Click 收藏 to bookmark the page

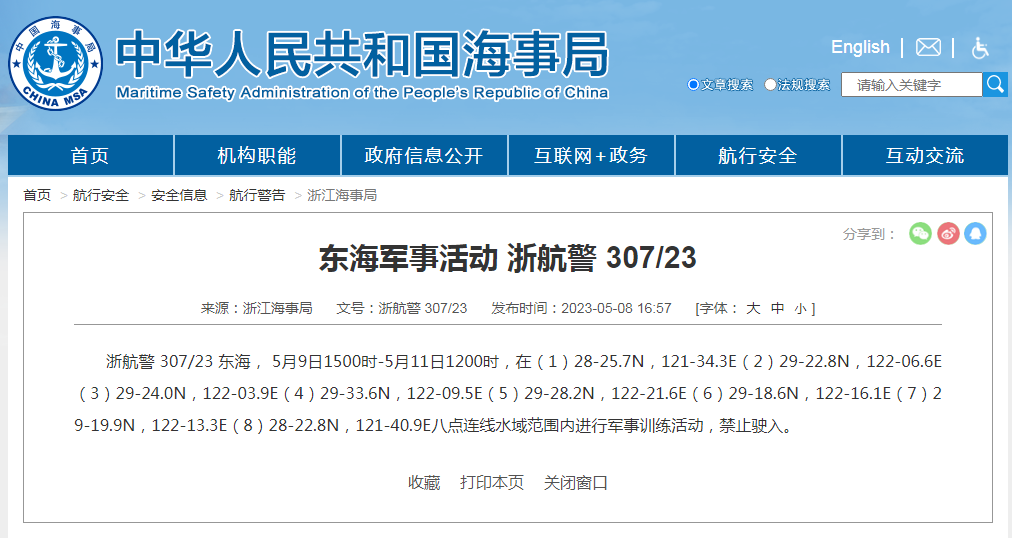[x=424, y=483]
